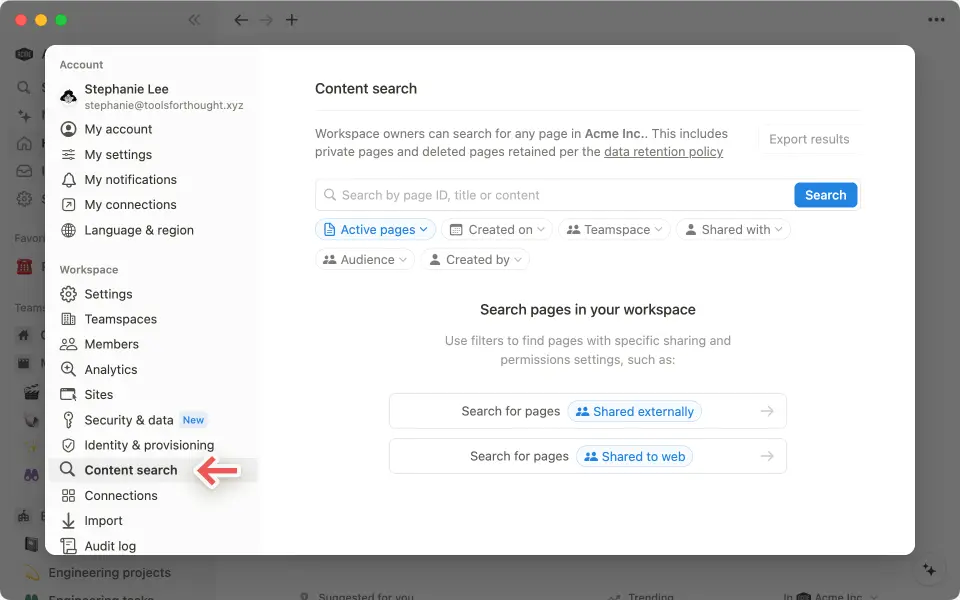Toggle the Created on filter
This screenshot has width=960, height=600.
click(x=497, y=229)
